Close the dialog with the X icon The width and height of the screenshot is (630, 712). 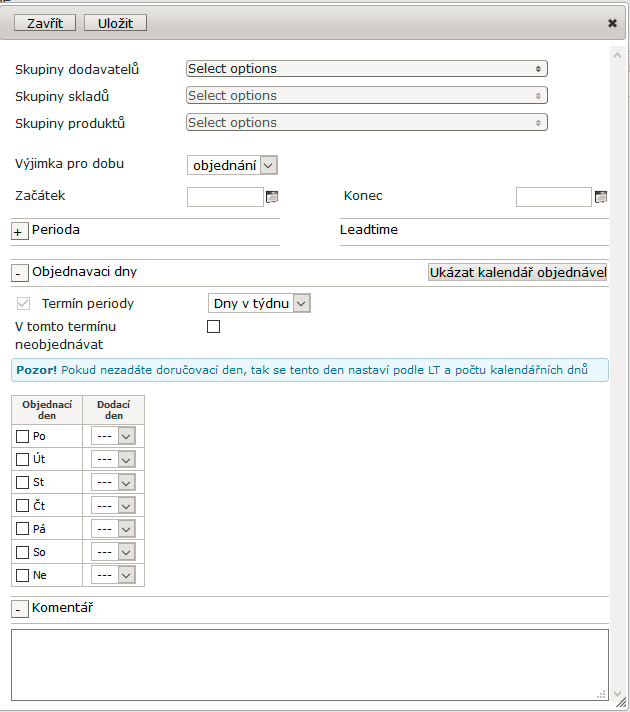[612, 23]
